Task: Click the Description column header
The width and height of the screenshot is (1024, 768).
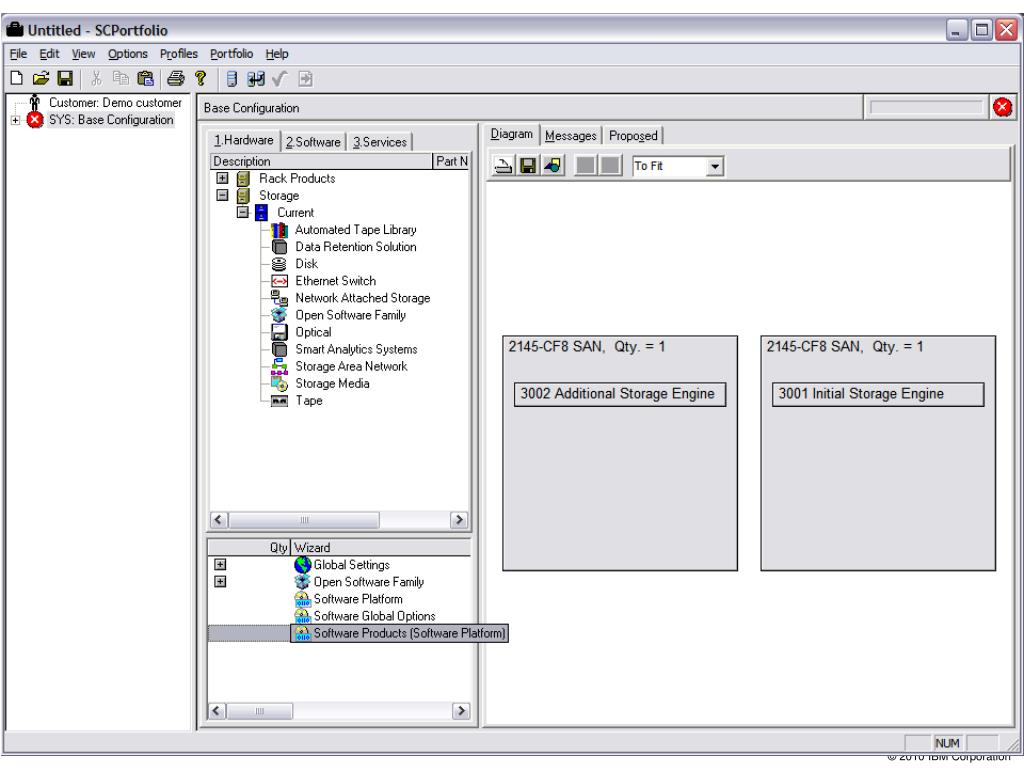Action: pyautogui.click(x=321, y=161)
